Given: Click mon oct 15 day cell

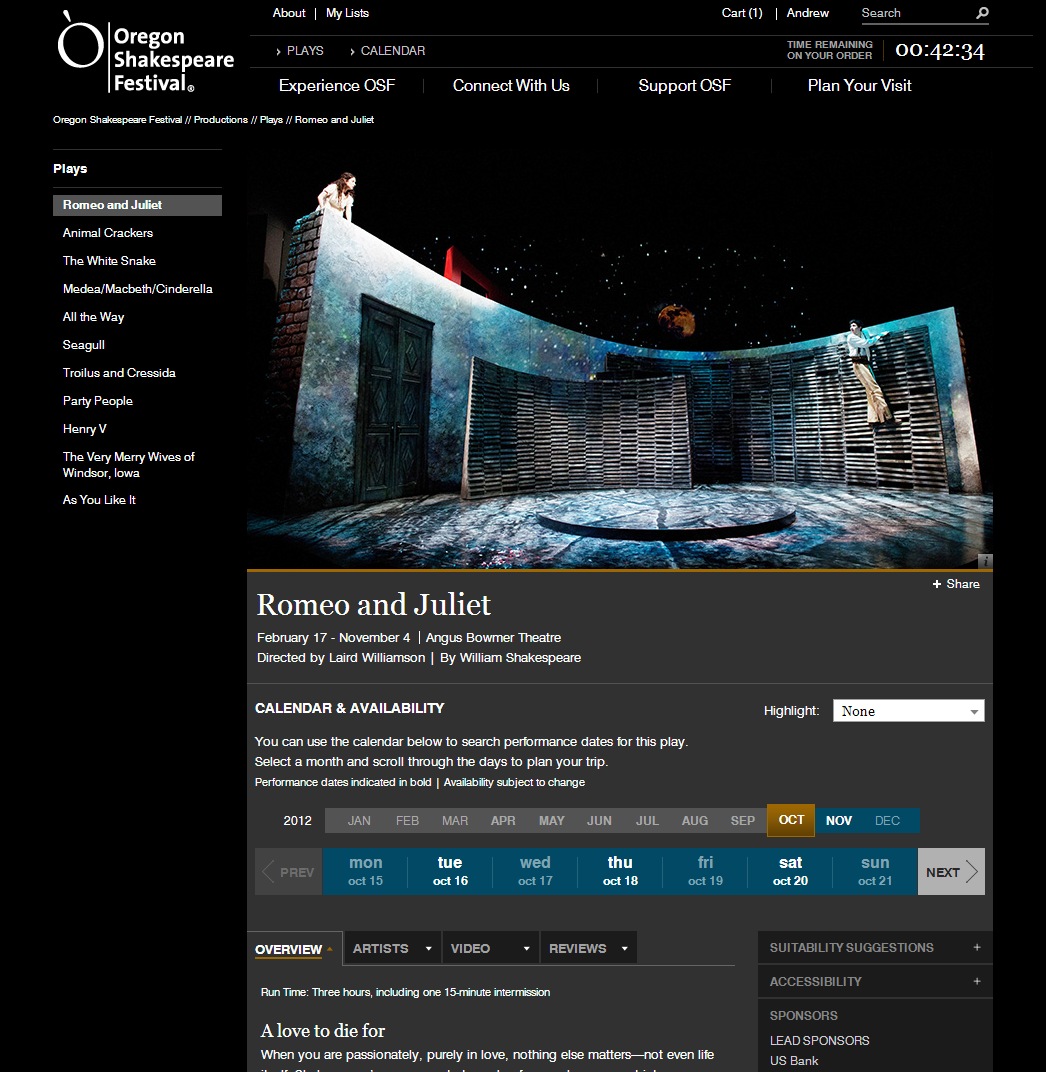Looking at the screenshot, I should pos(365,872).
